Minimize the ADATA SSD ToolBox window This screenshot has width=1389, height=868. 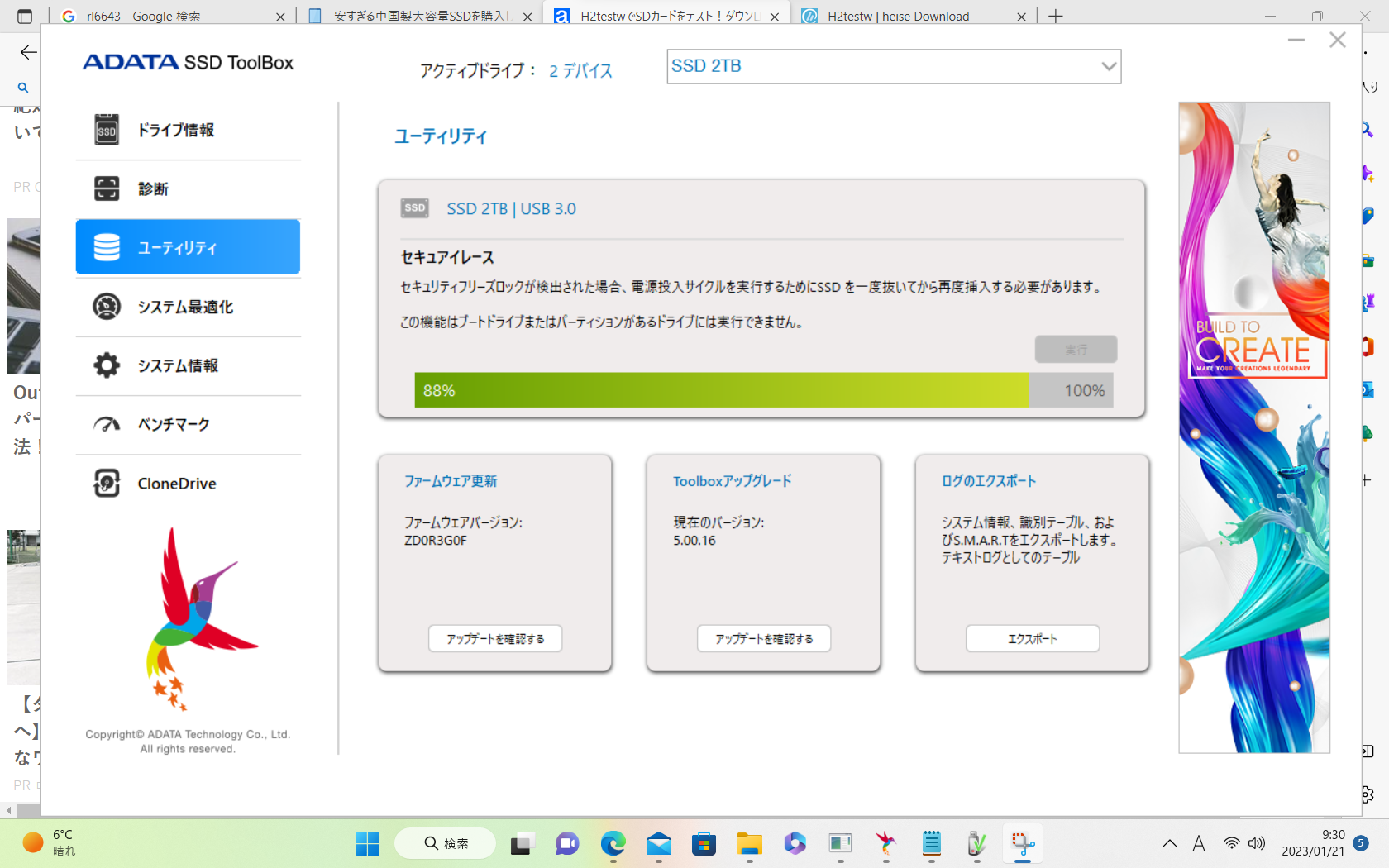pos(1296,40)
